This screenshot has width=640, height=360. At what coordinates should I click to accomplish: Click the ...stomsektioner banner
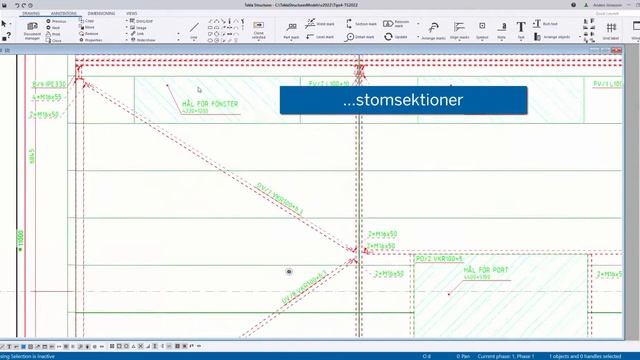(403, 100)
